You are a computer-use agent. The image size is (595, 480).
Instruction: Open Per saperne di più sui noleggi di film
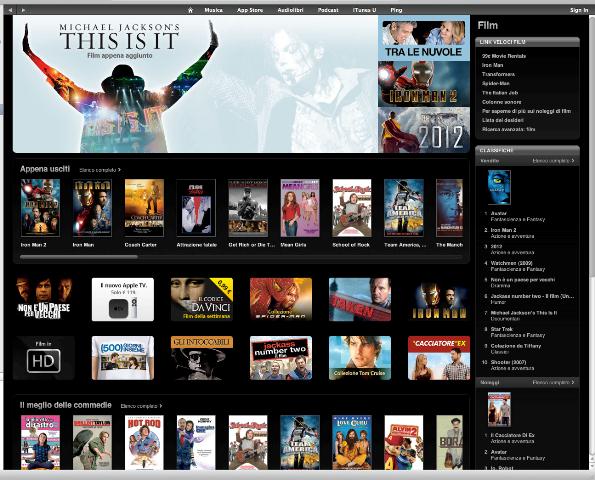pos(526,111)
